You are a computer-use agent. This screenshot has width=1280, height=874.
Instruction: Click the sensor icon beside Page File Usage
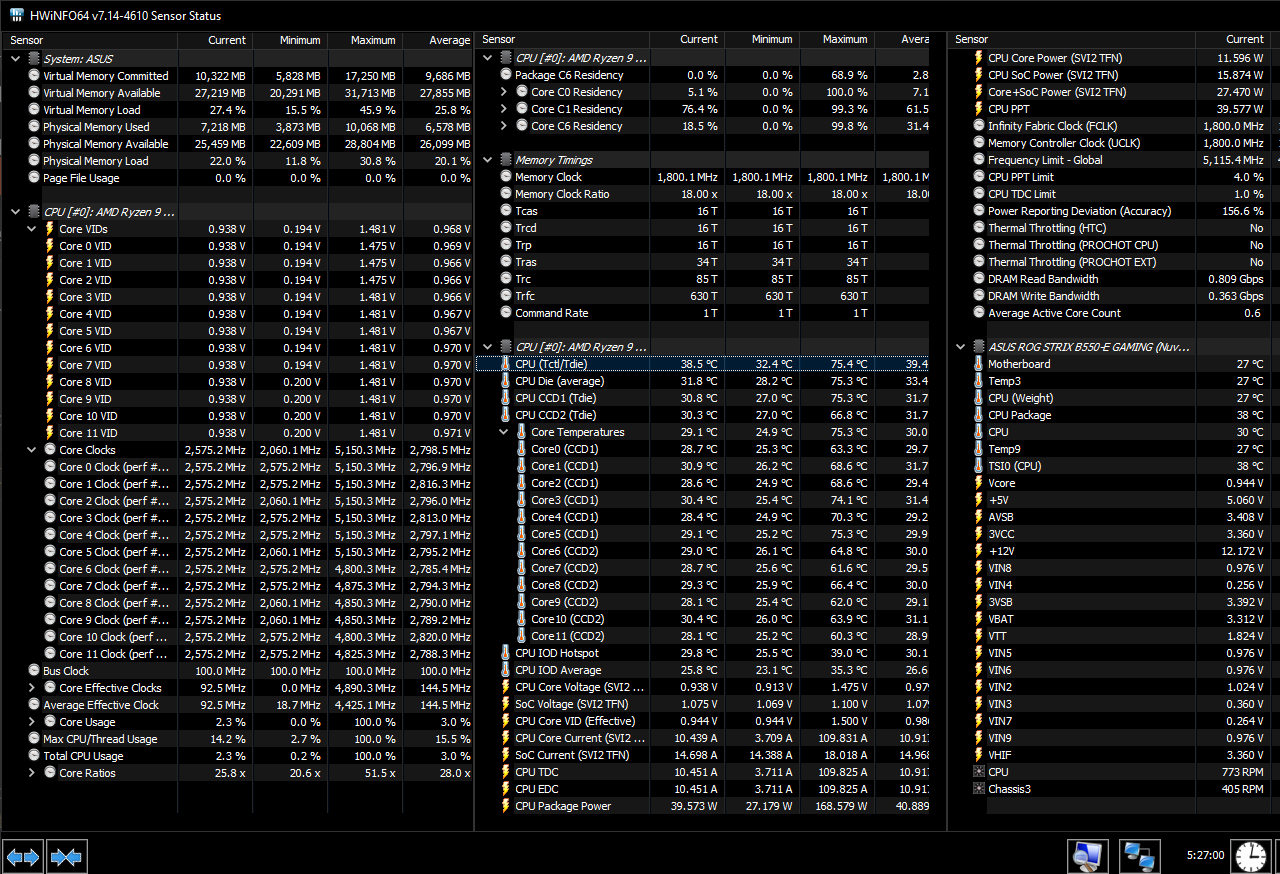pyautogui.click(x=34, y=178)
